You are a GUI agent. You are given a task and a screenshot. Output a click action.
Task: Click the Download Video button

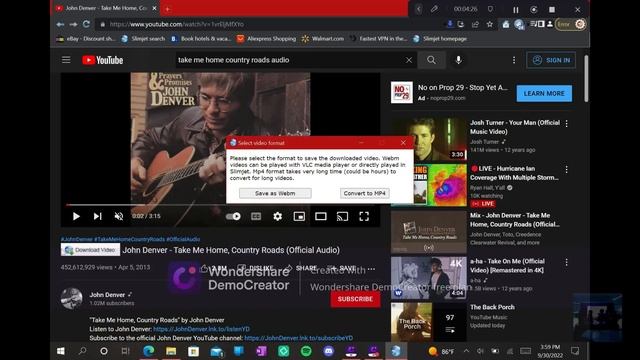[x=90, y=250]
